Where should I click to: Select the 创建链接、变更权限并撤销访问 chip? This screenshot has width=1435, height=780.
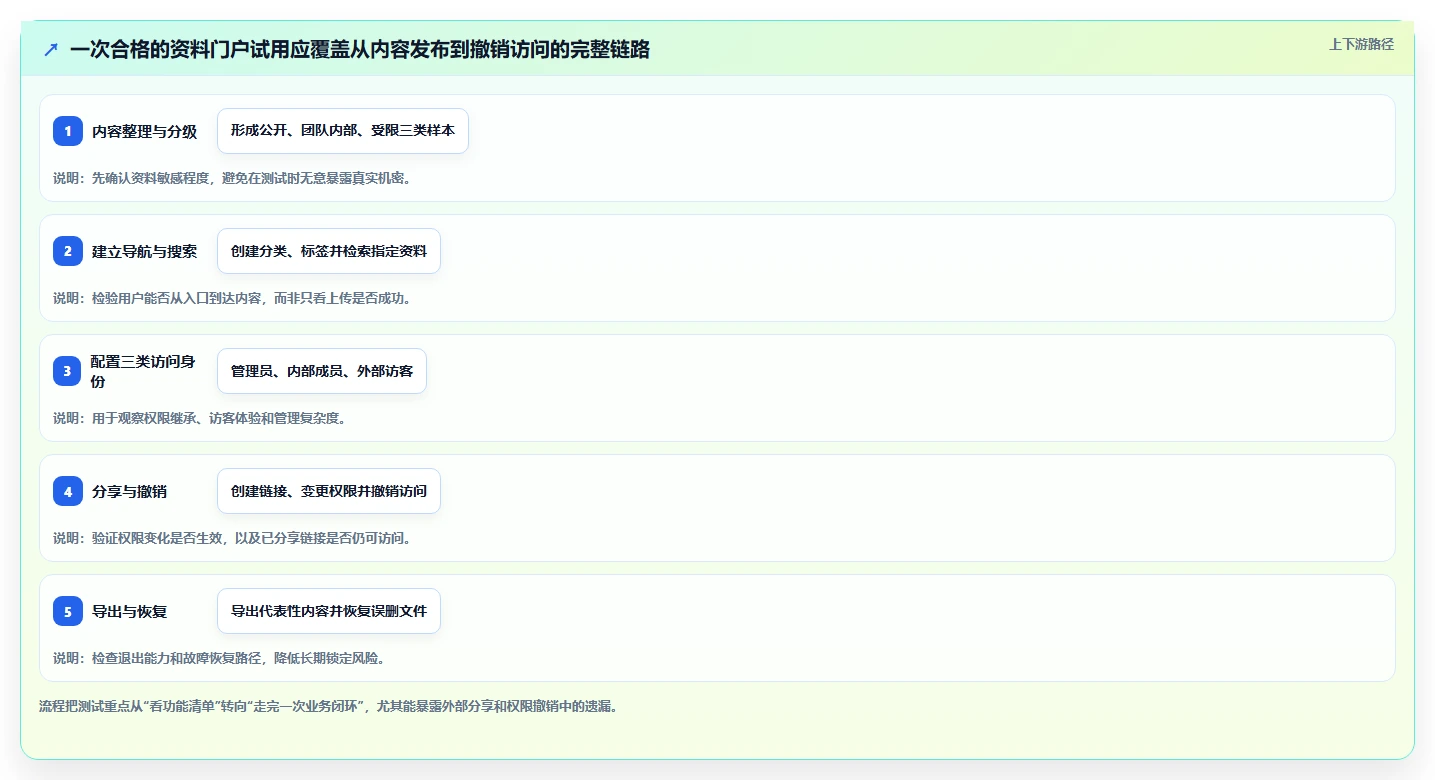(x=329, y=491)
